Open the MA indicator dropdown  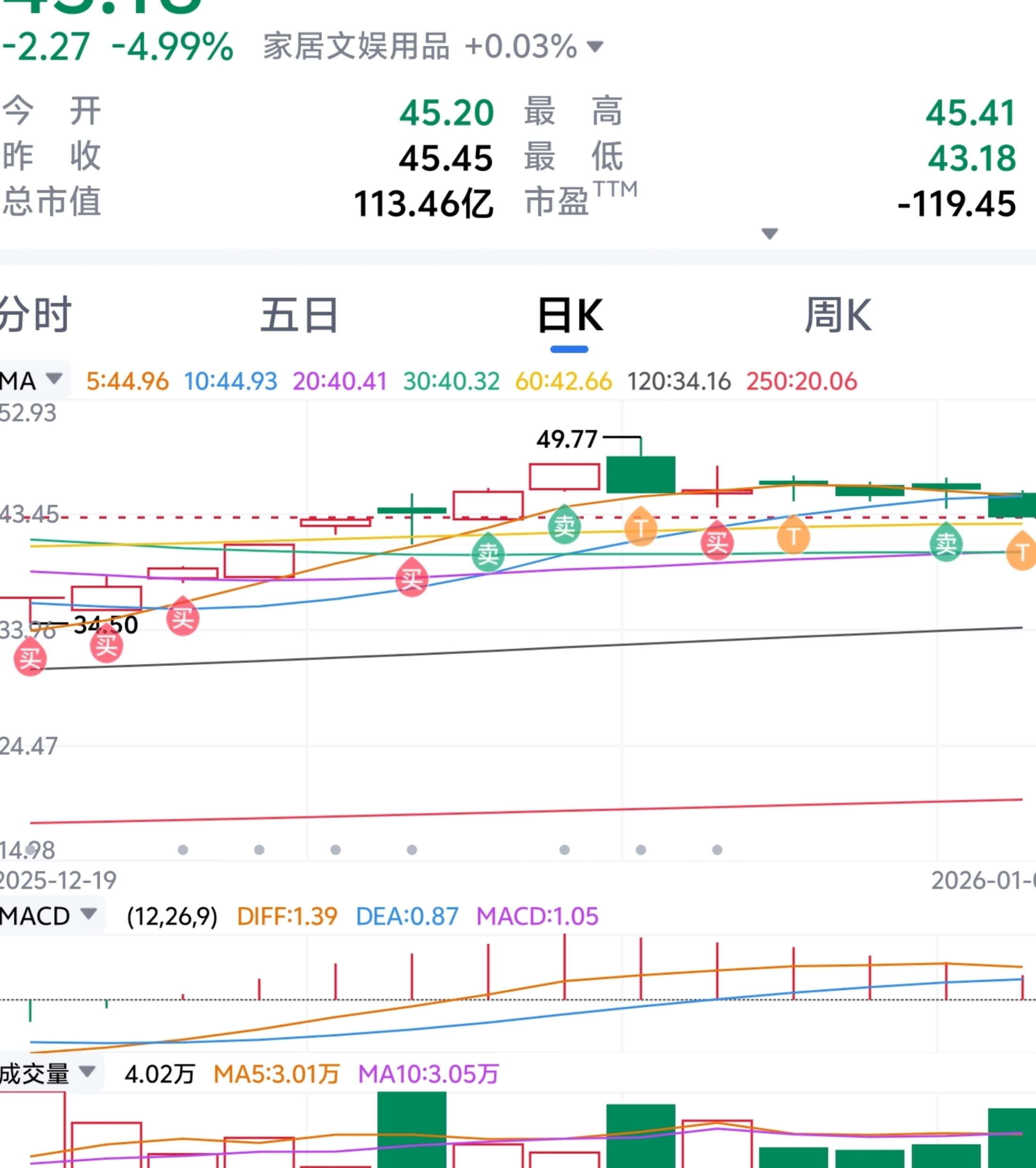pos(54,379)
